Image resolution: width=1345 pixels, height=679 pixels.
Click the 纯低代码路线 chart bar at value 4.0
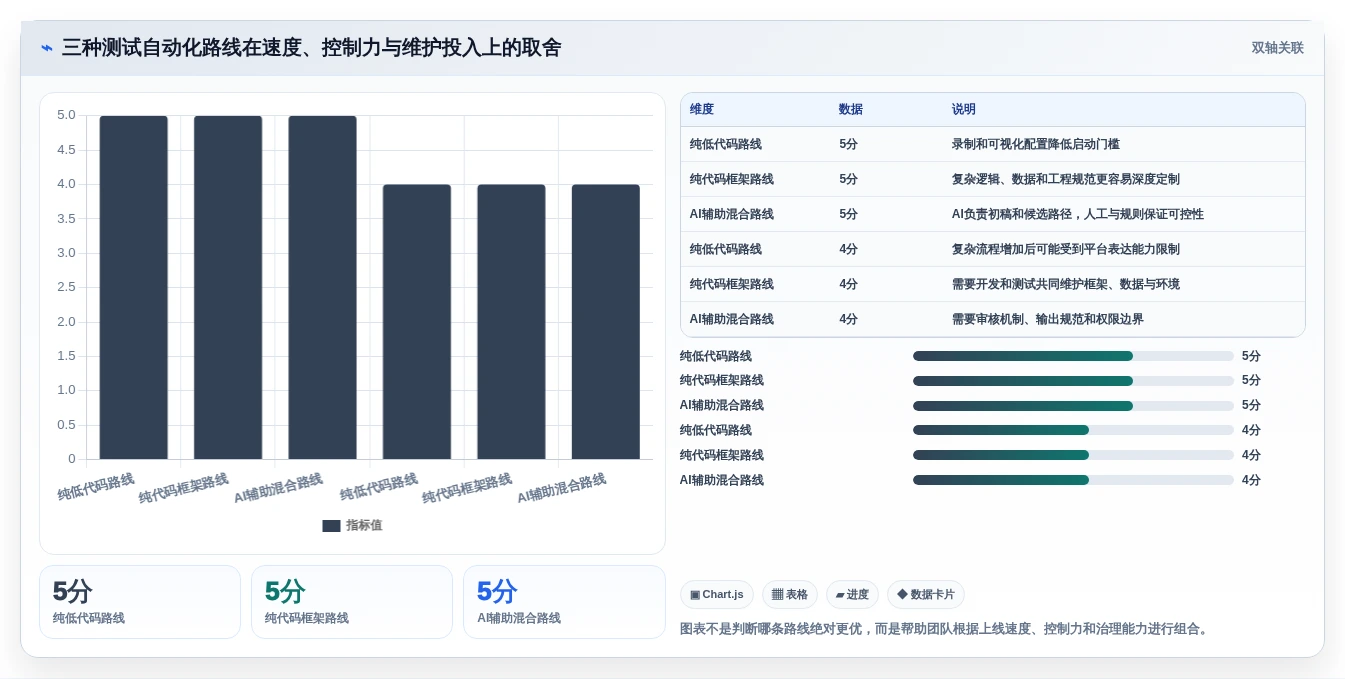click(417, 322)
